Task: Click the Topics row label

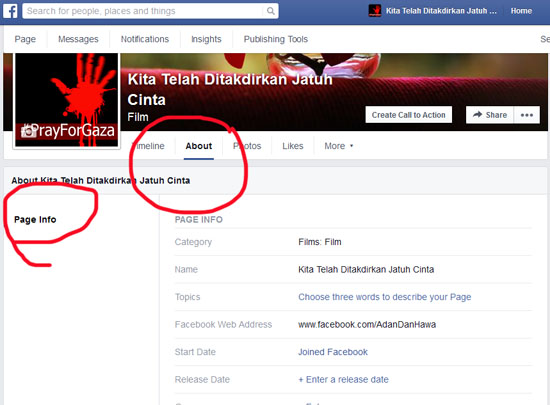Action: pos(187,297)
